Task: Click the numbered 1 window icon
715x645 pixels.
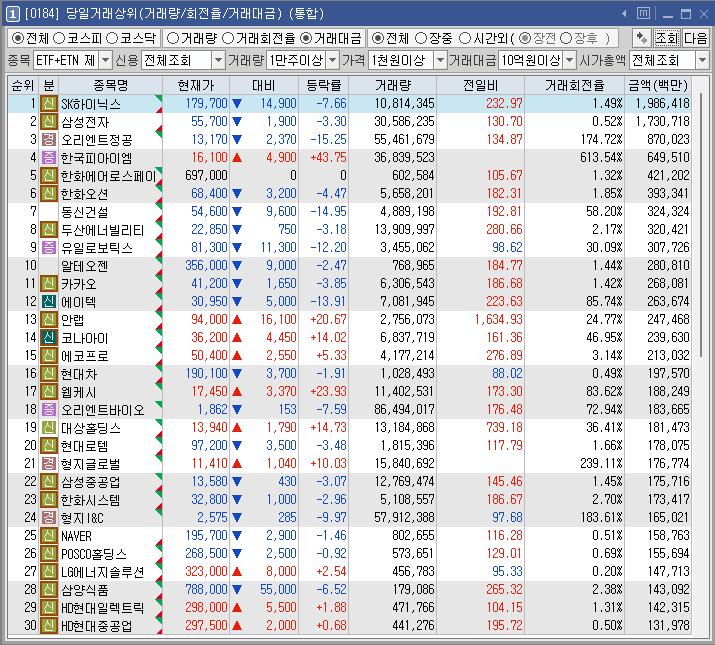Action: pyautogui.click(x=12, y=14)
